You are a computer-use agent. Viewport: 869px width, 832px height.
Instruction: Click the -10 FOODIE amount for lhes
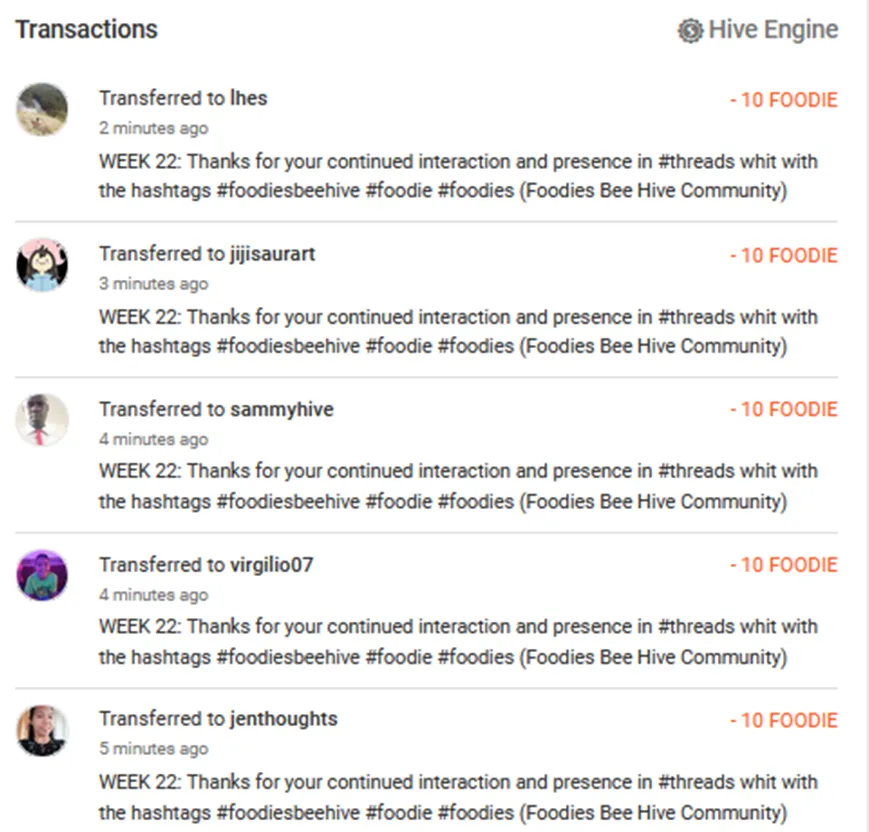[783, 100]
